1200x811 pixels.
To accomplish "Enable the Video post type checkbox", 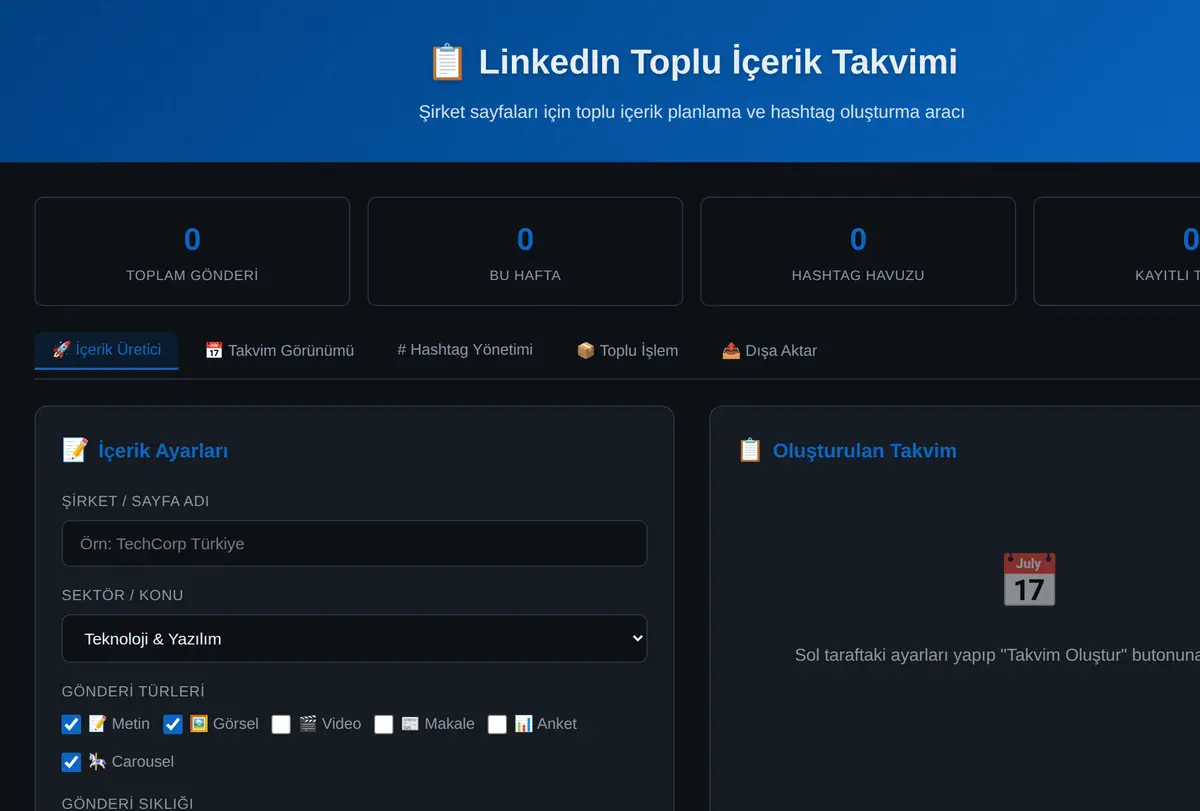I will [x=281, y=724].
